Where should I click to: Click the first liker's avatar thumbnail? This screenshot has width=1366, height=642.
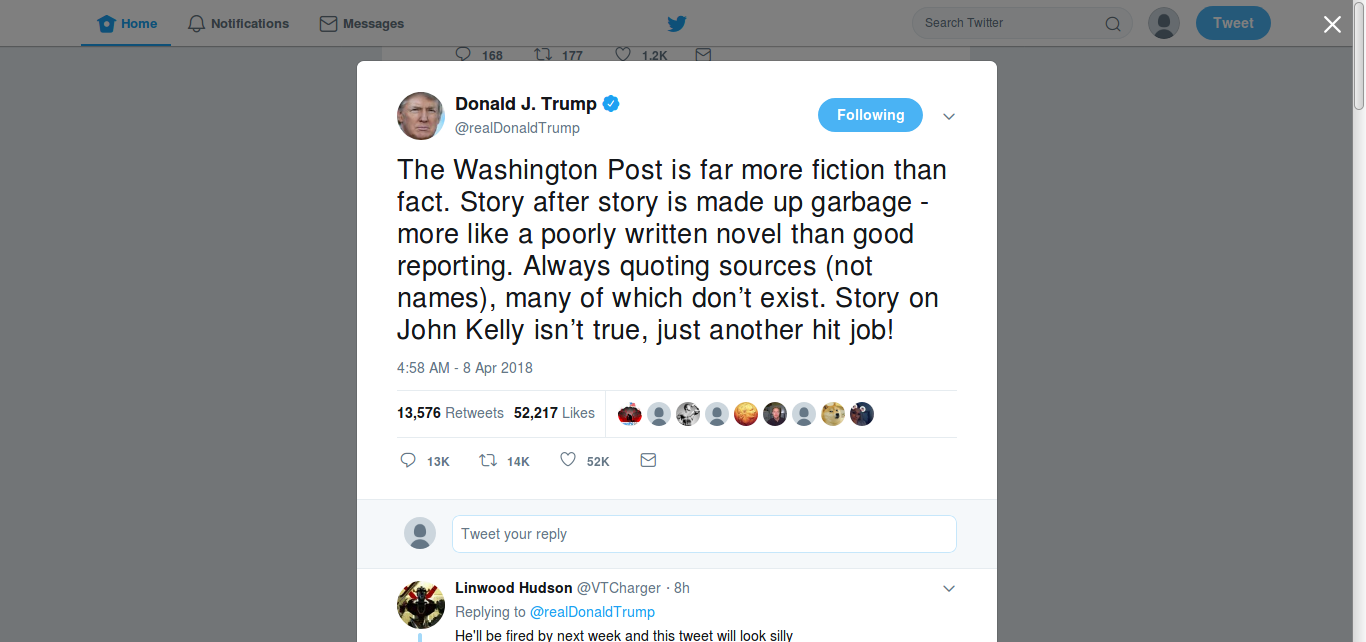[629, 413]
